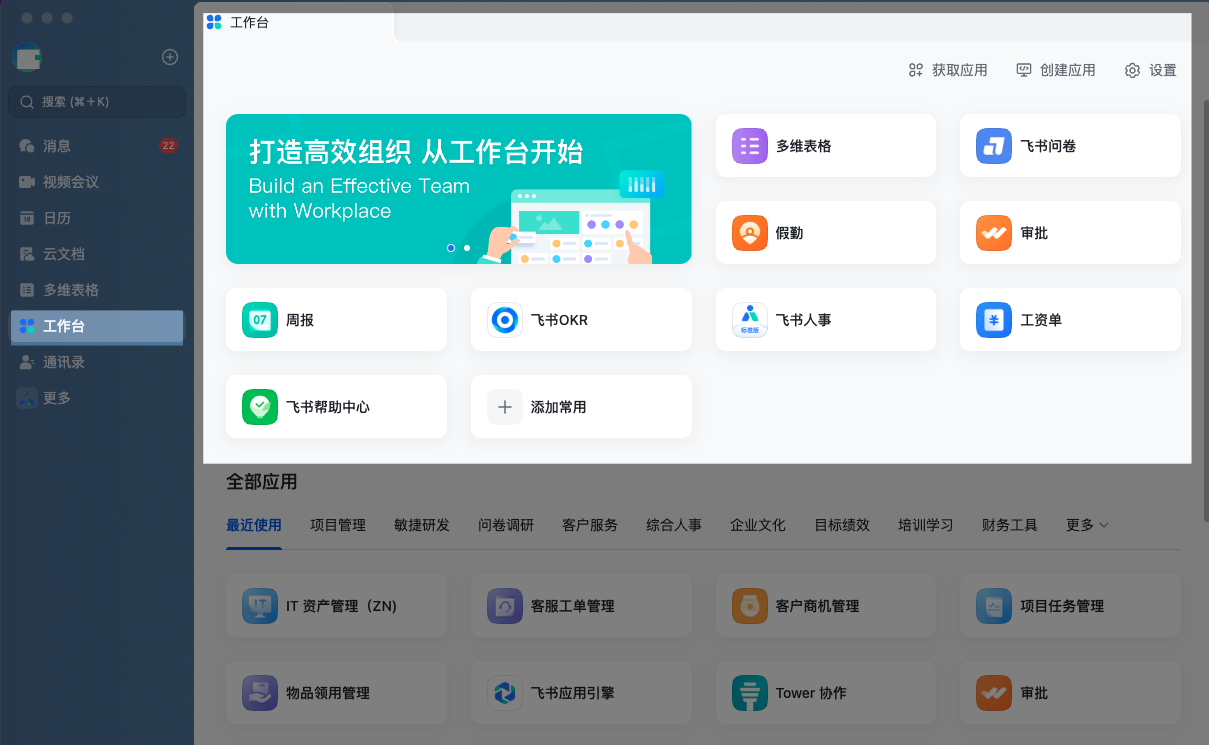Launch the Tower 协作 app icon

[749, 693]
